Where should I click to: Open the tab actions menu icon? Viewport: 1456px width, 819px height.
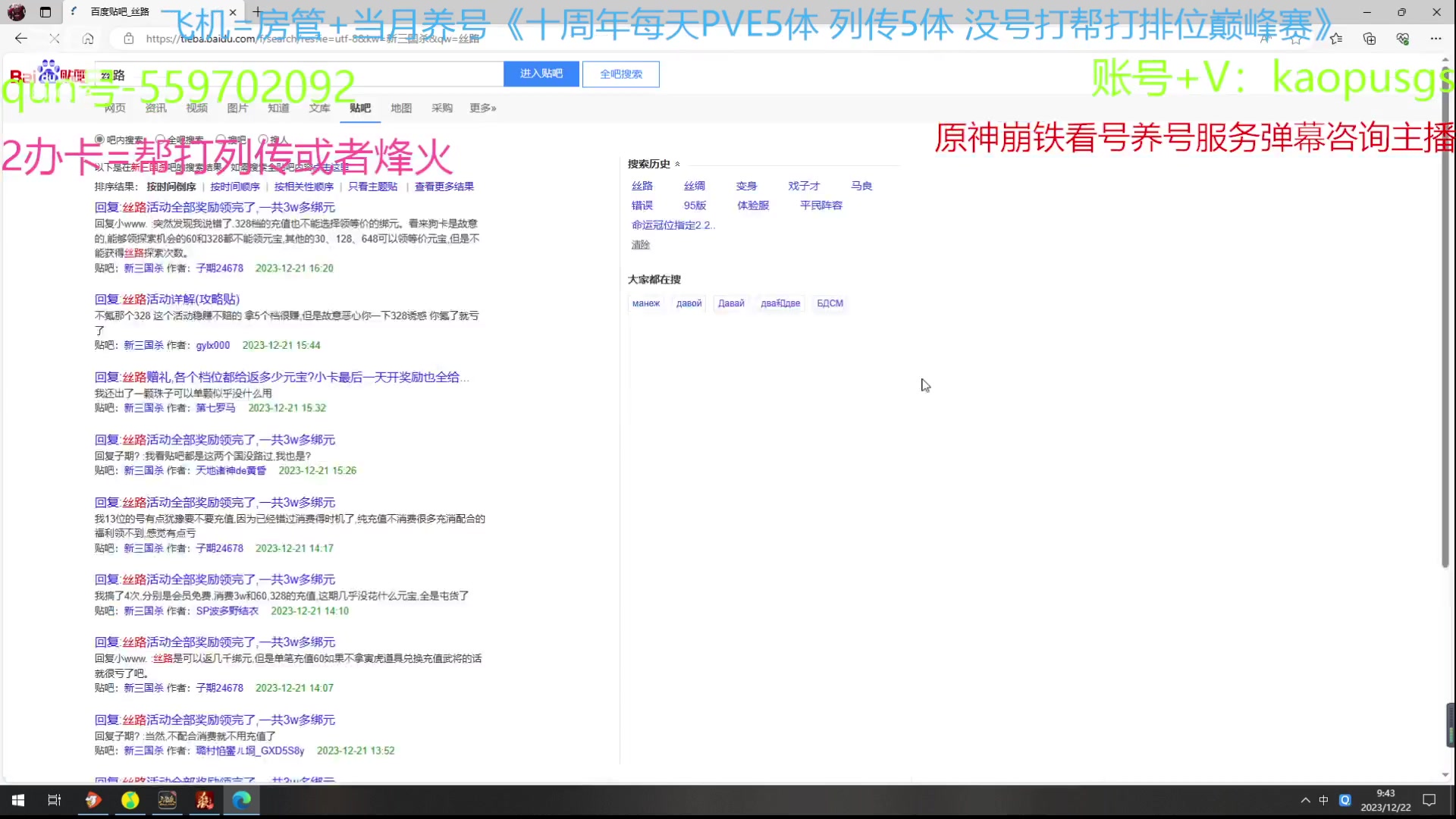click(45, 12)
